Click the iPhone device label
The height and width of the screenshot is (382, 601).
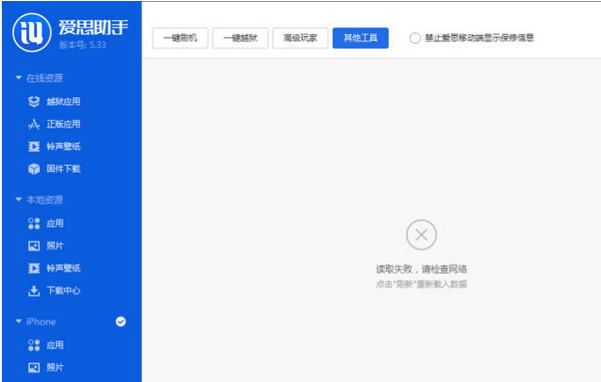(41, 321)
